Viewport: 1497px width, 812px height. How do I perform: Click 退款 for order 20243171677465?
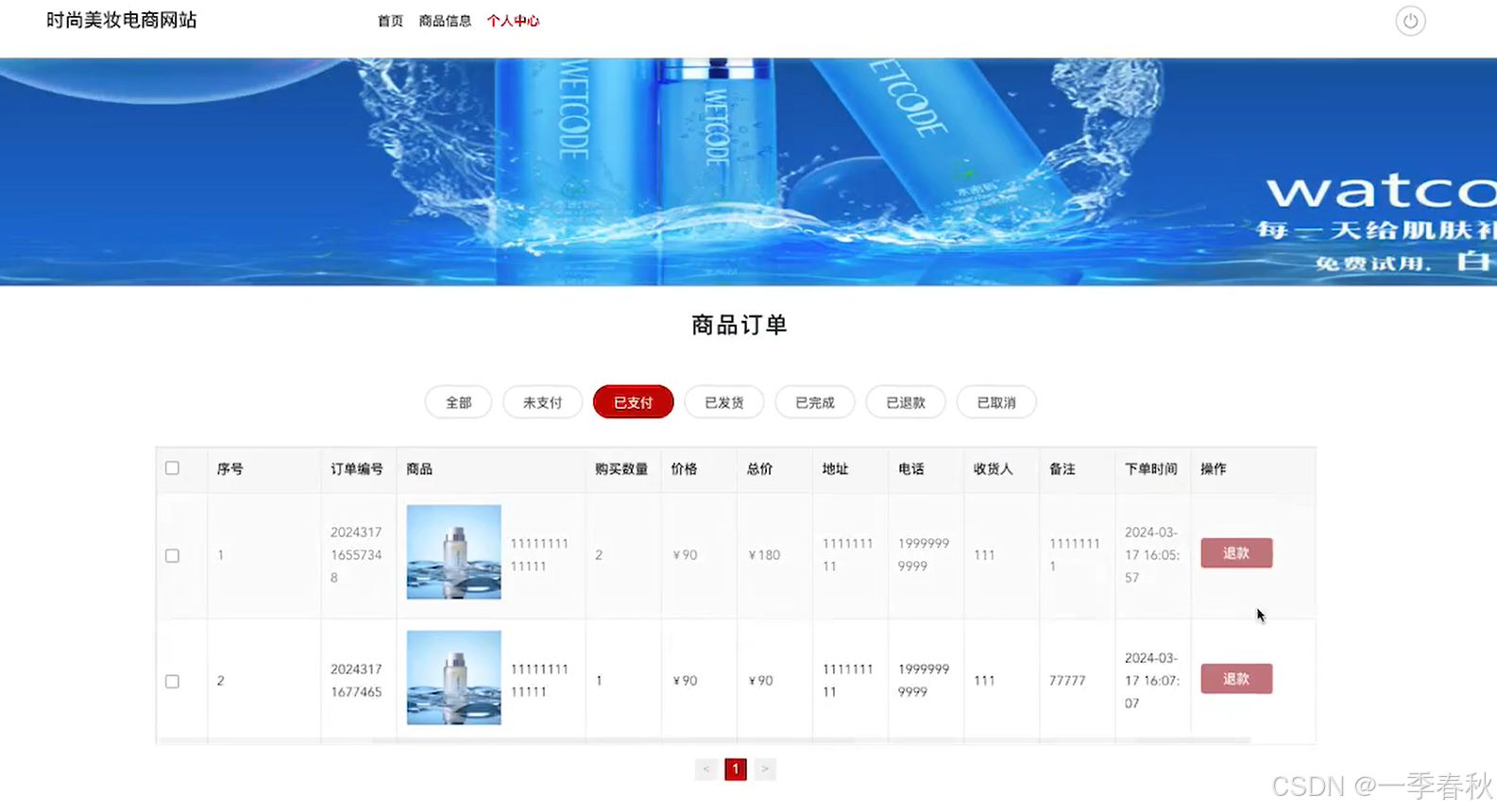[1236, 679]
